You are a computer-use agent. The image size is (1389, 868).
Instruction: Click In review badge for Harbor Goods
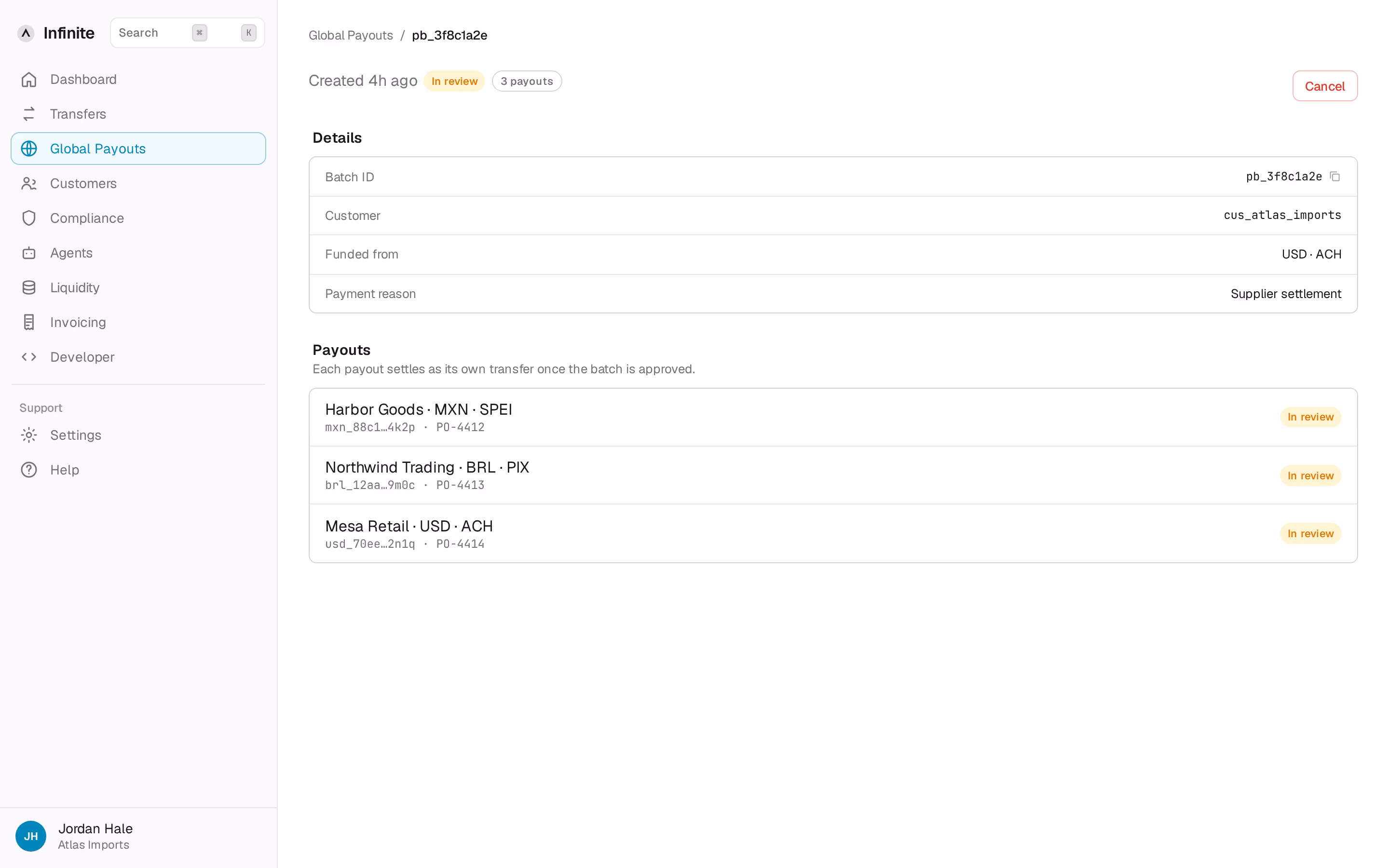(x=1310, y=417)
